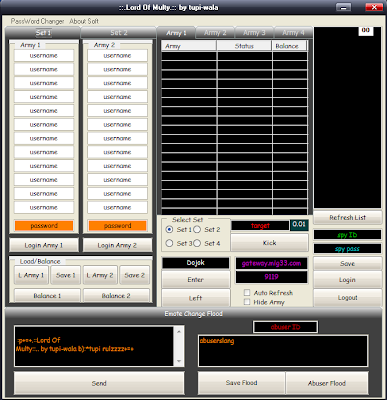
Task: Click the Save 1 button
Action: coord(66,275)
